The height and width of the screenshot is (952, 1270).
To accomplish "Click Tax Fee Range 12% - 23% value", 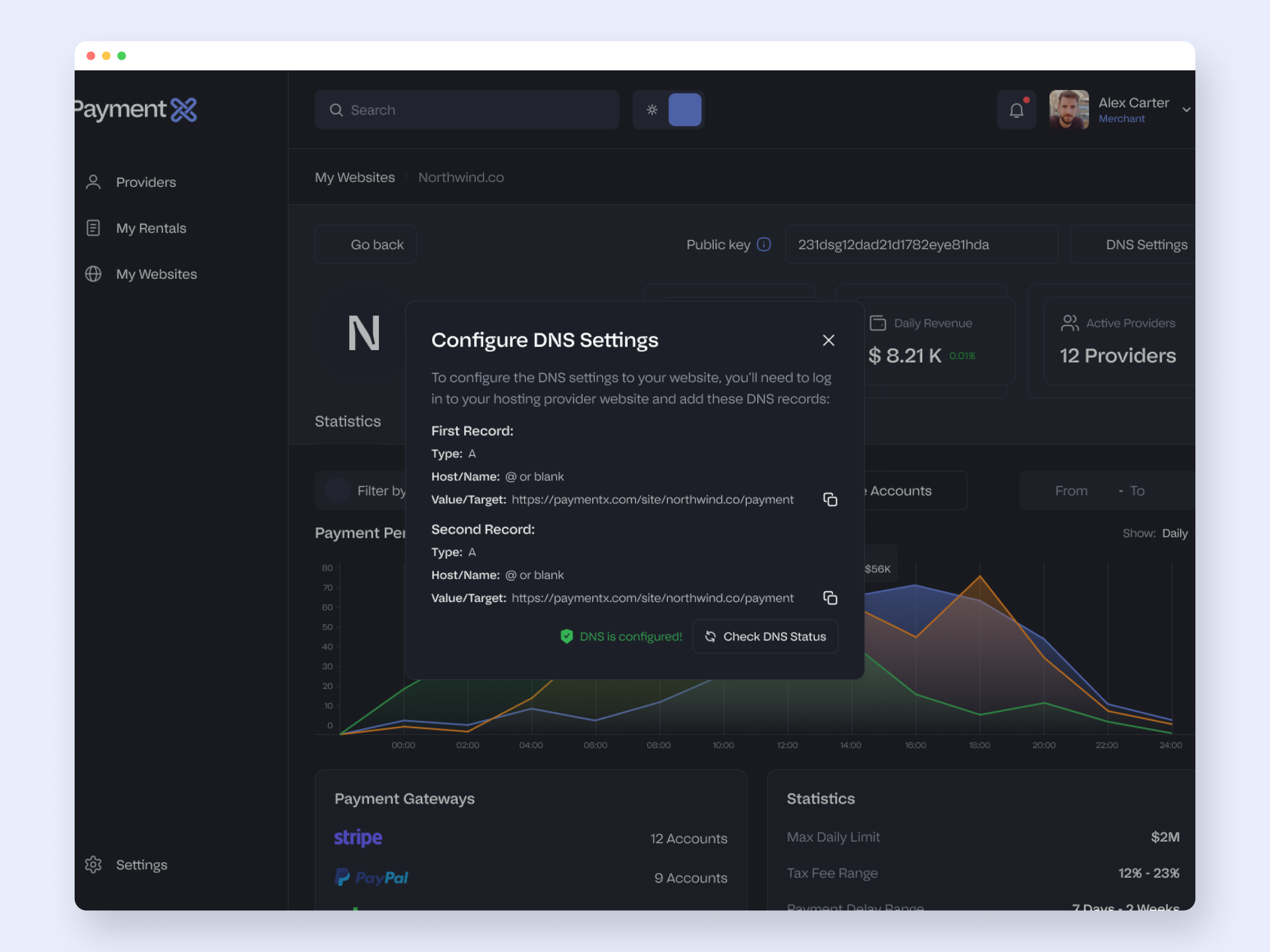I will [1148, 873].
